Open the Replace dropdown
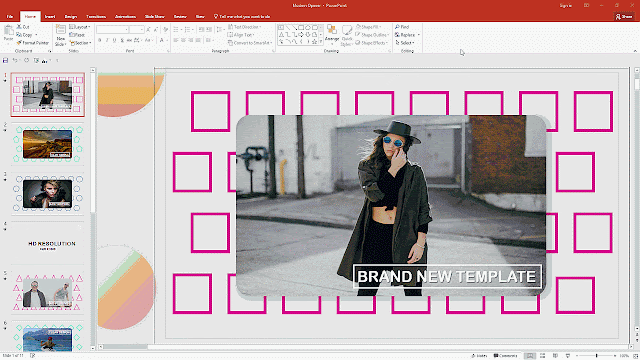 click(x=407, y=35)
